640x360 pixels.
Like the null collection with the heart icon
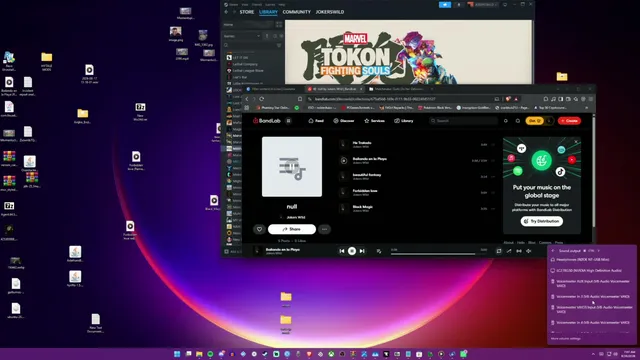[x=259, y=229]
